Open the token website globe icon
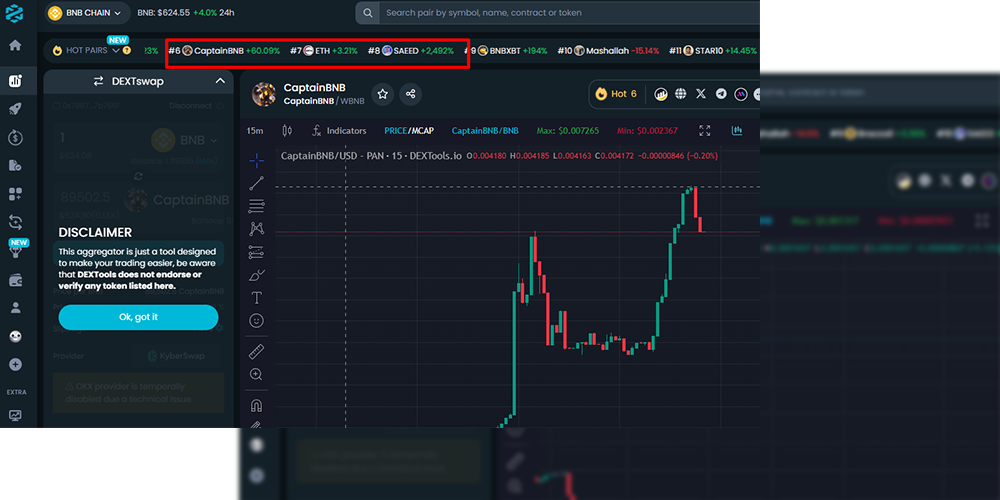The width and height of the screenshot is (1000, 500). coord(680,94)
